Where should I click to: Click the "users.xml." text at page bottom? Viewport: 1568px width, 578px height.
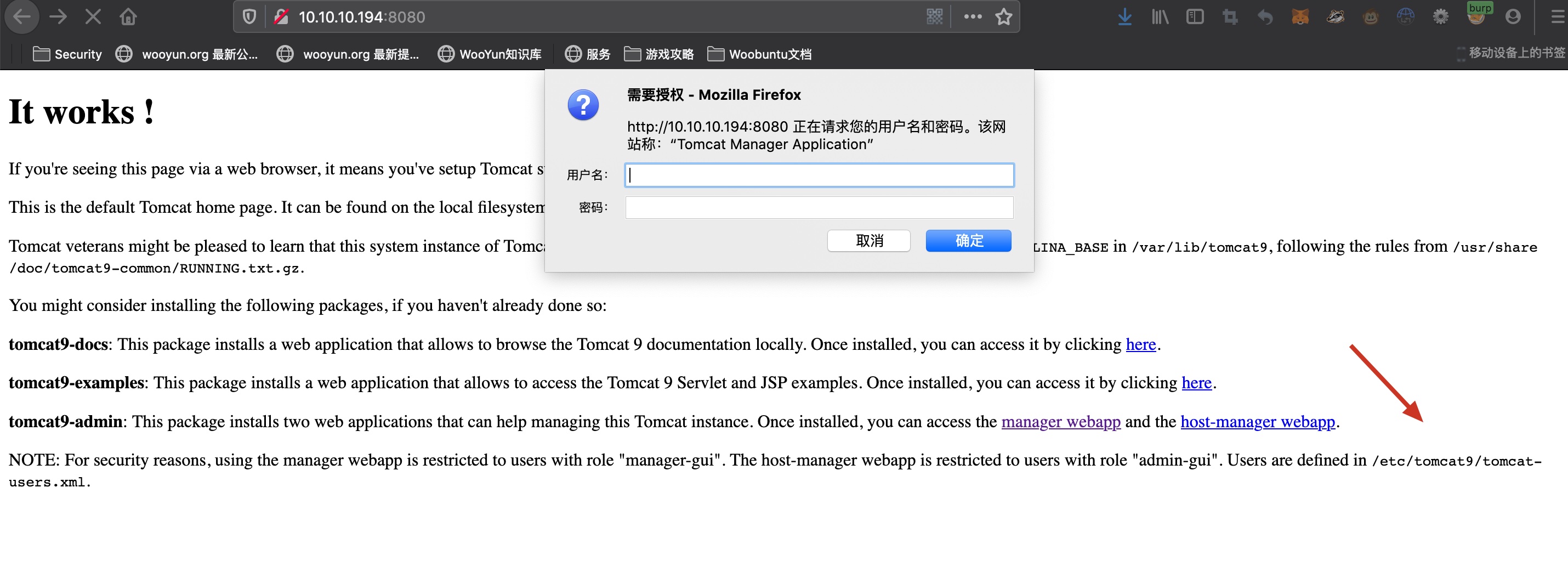click(x=50, y=483)
